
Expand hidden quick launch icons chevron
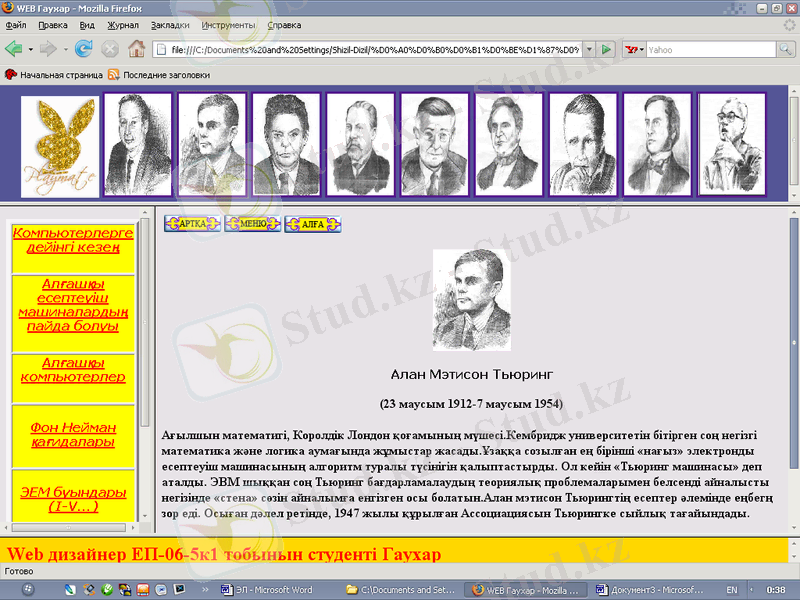pos(205,590)
